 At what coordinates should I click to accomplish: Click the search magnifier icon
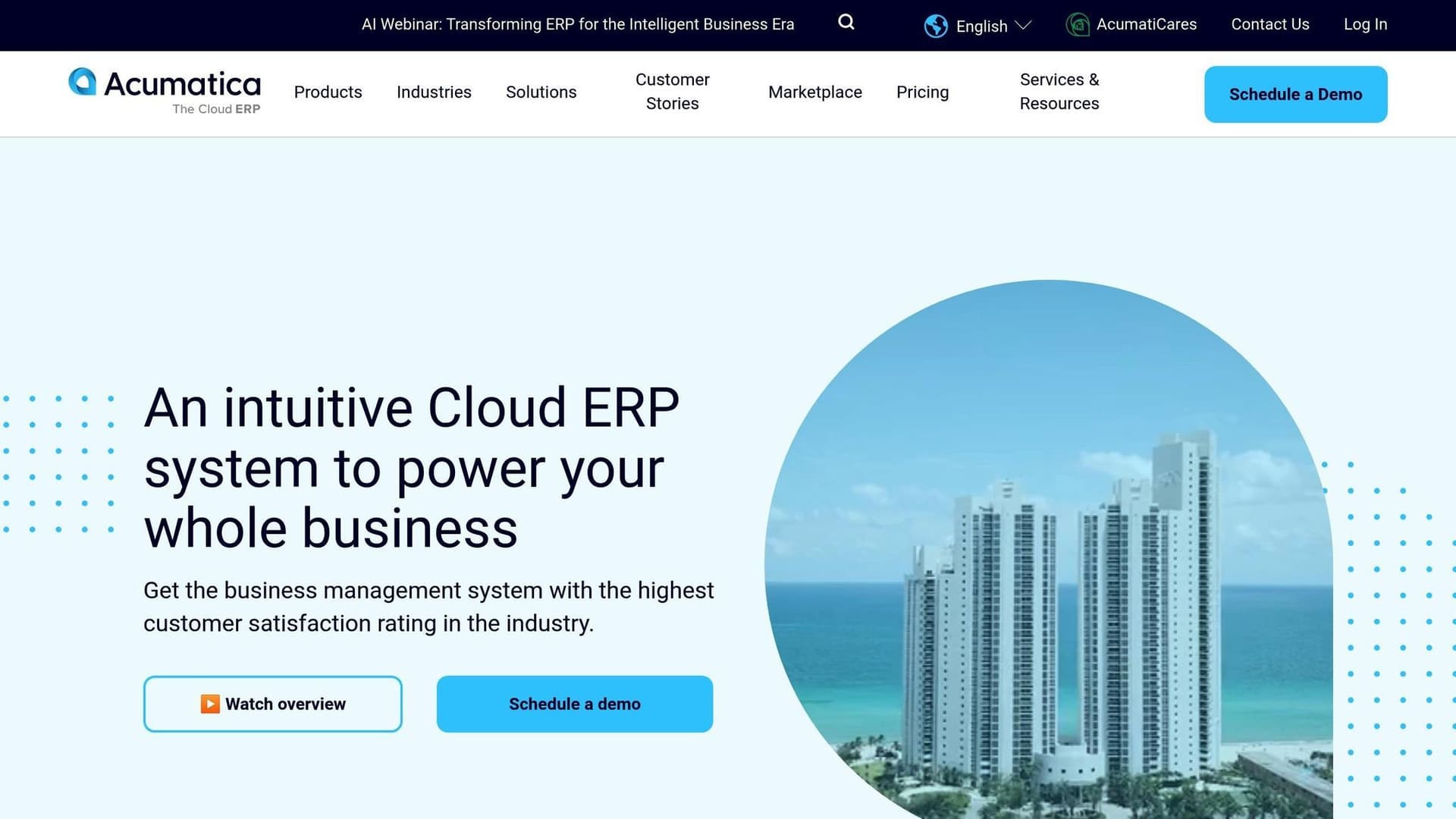tap(846, 23)
